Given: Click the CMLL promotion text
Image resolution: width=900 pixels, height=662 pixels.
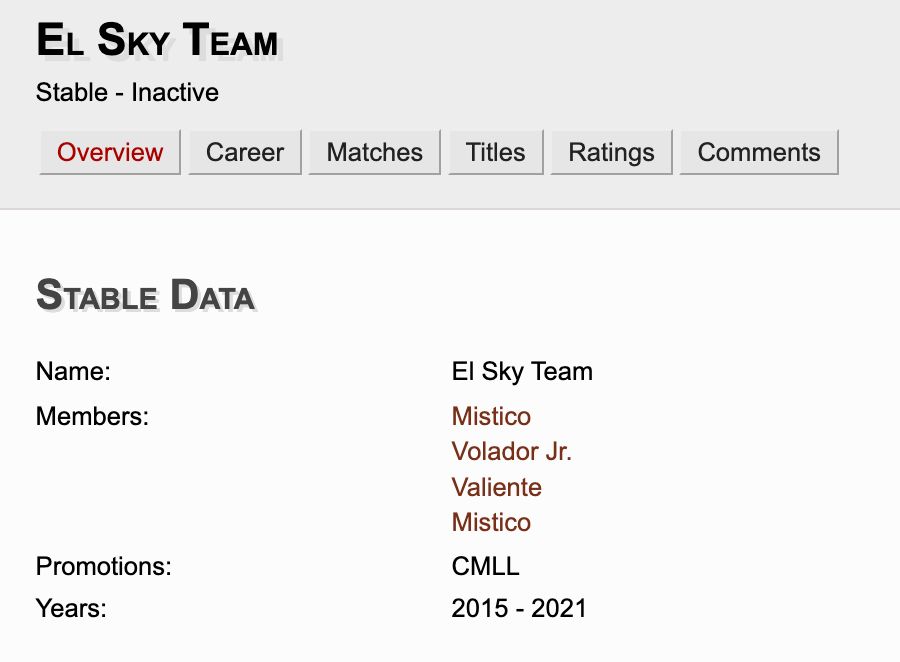Looking at the screenshot, I should pos(485,566).
